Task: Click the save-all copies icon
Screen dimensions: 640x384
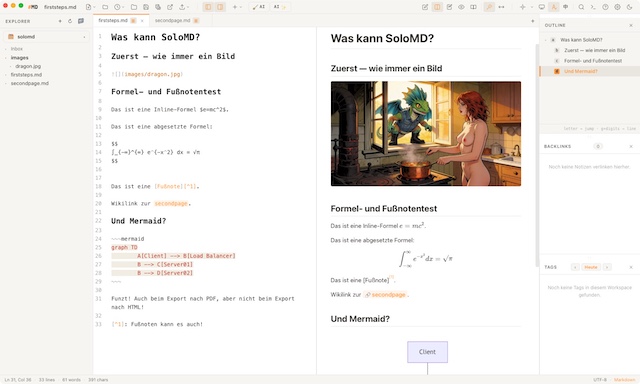Action: 158,7
